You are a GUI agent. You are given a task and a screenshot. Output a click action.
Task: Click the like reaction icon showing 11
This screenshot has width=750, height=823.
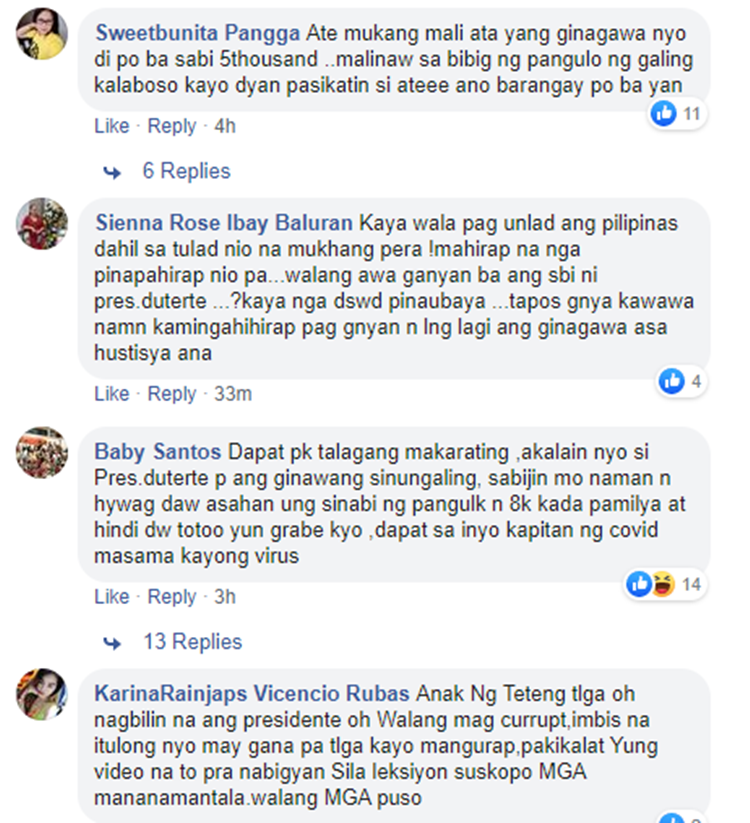click(663, 113)
